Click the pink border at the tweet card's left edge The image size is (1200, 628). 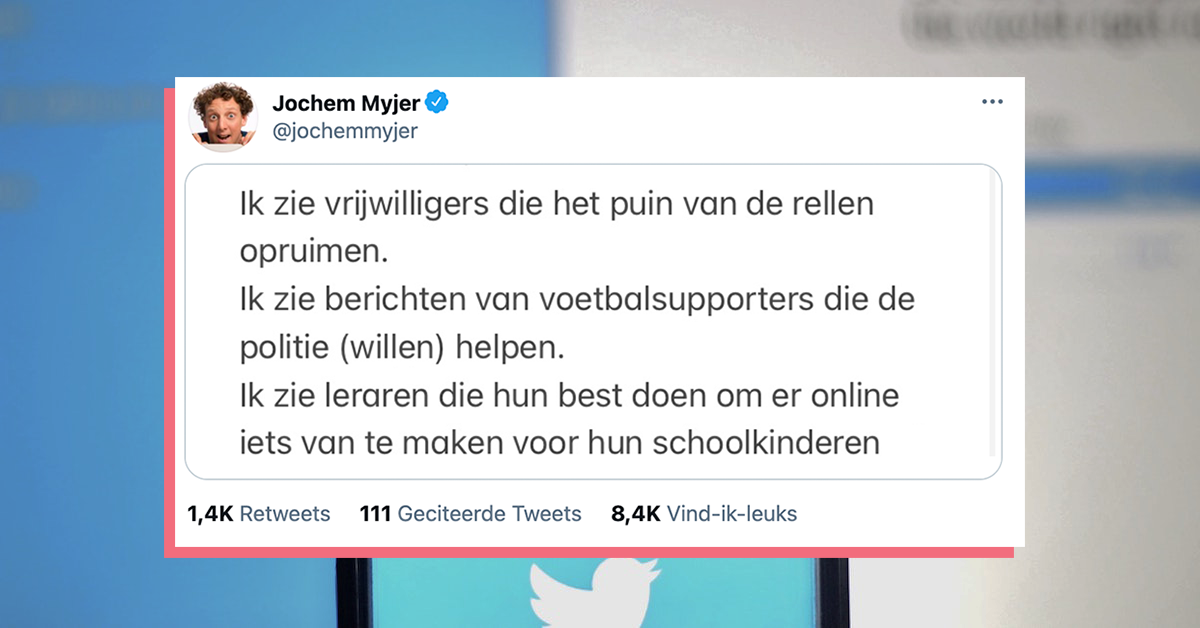point(169,318)
